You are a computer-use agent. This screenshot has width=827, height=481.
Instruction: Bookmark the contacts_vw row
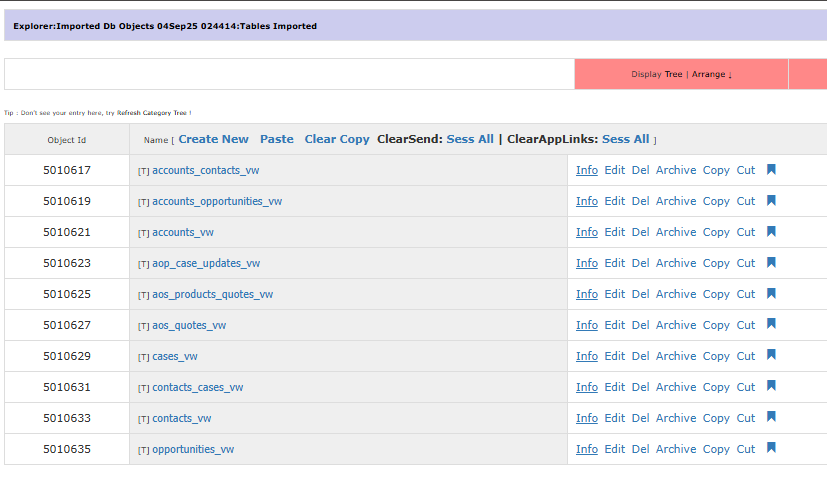tap(771, 418)
